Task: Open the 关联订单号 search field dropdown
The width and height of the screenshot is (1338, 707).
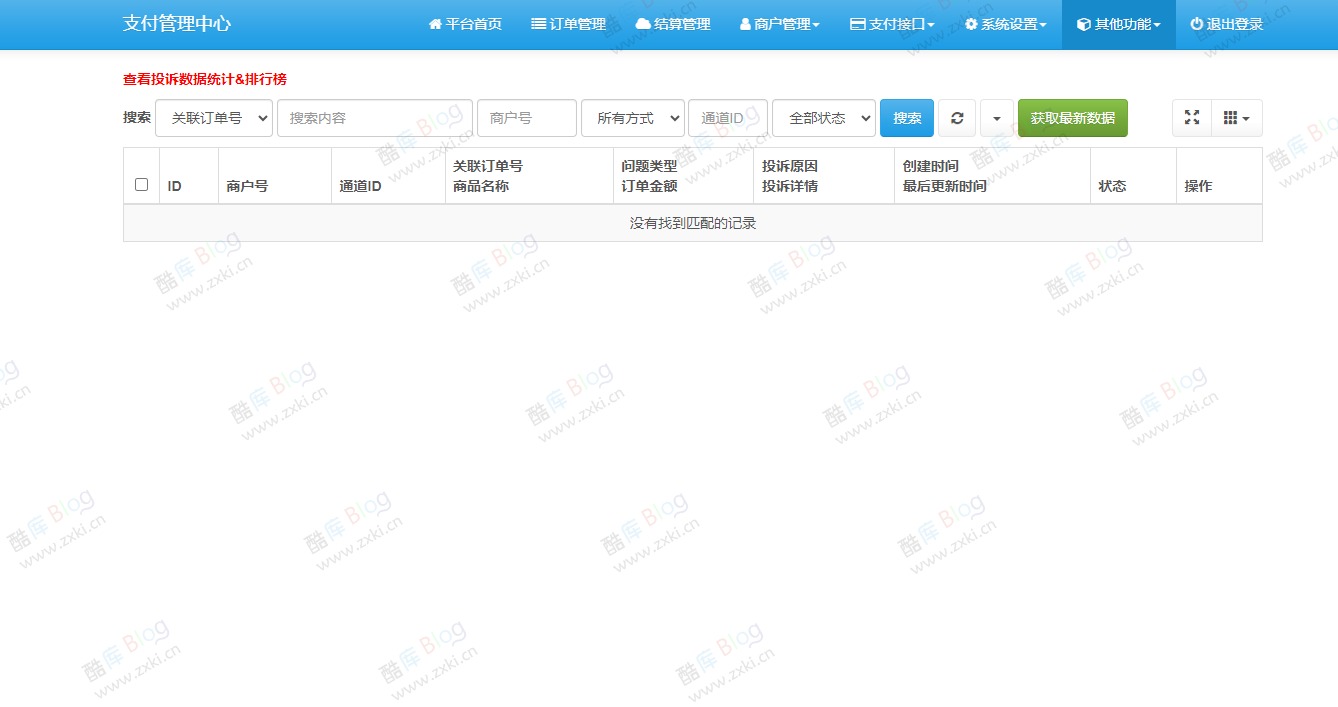Action: click(x=214, y=117)
